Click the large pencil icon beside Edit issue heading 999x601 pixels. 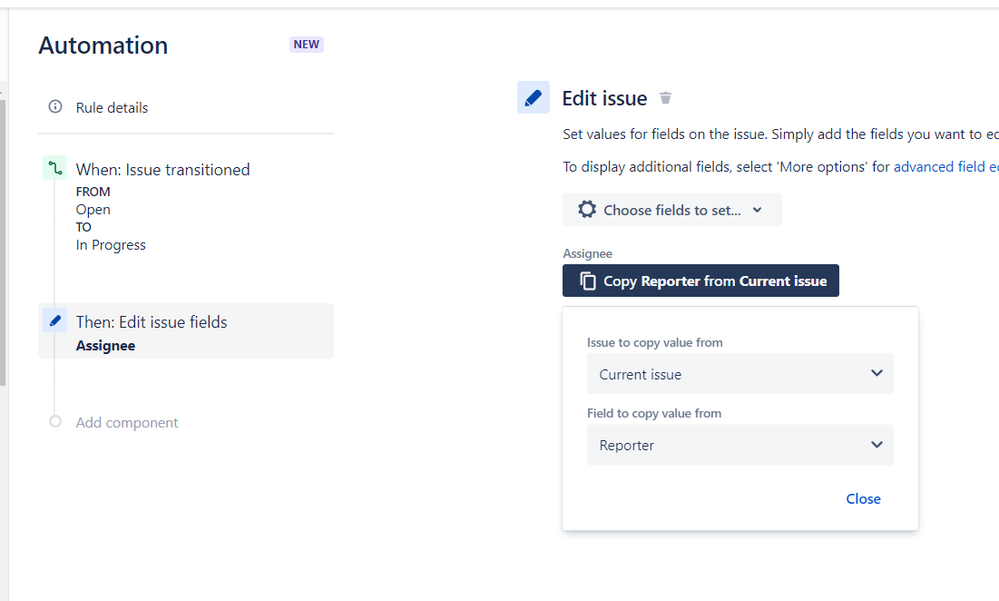533,98
